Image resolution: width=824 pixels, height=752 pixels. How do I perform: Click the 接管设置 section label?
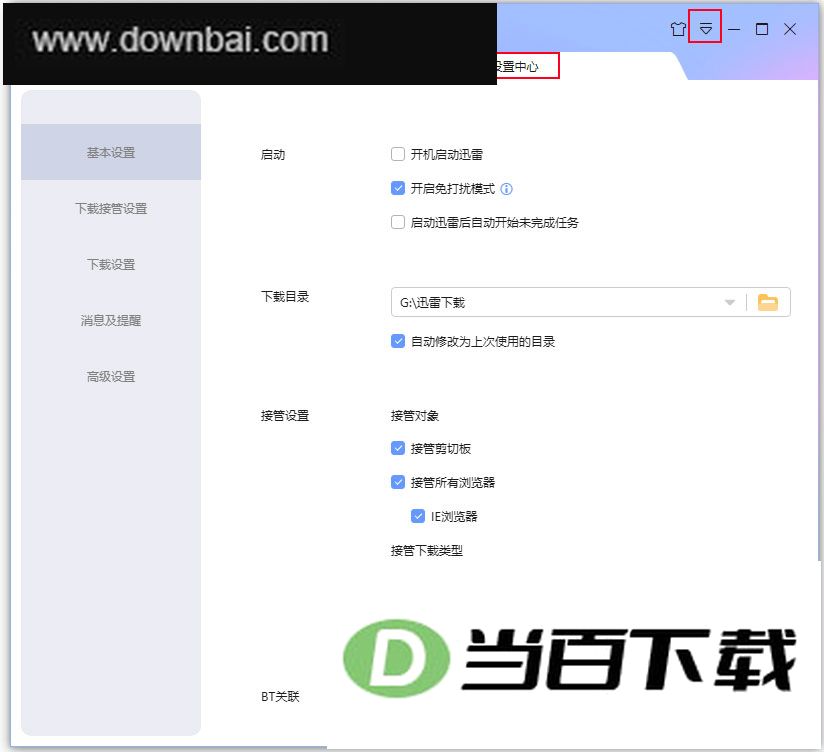285,416
